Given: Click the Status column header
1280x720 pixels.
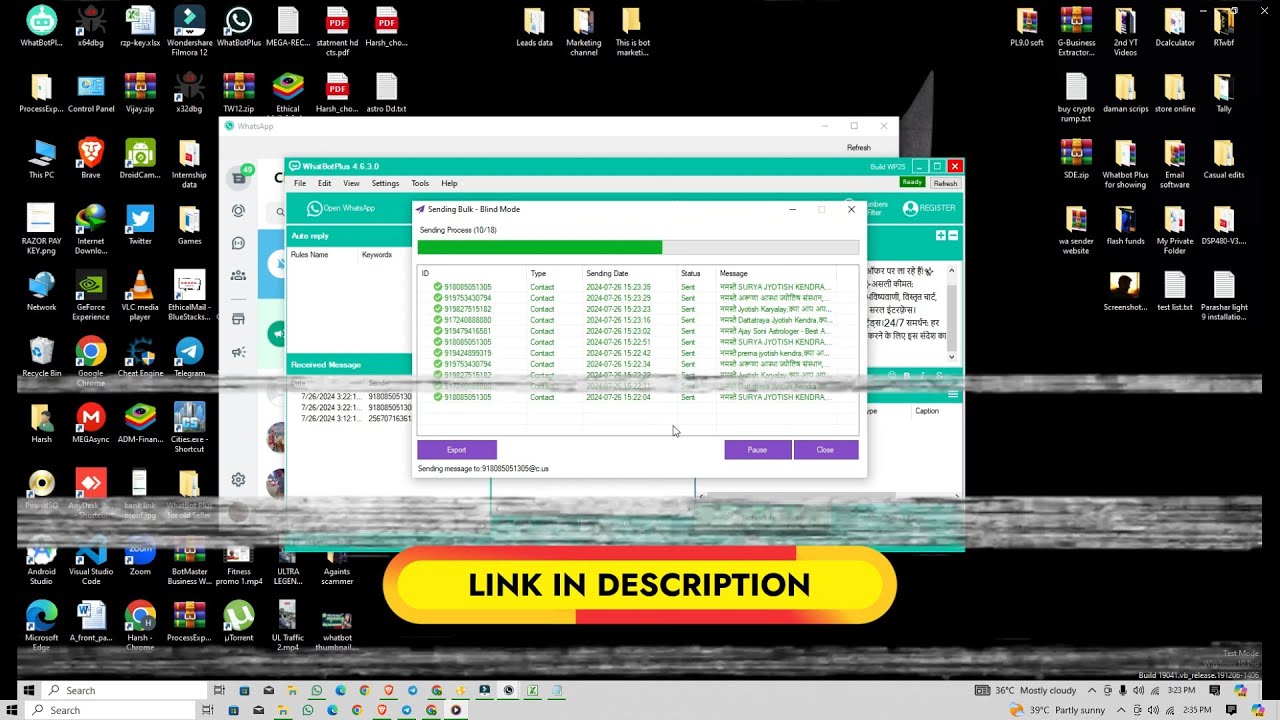Looking at the screenshot, I should coord(697,273).
